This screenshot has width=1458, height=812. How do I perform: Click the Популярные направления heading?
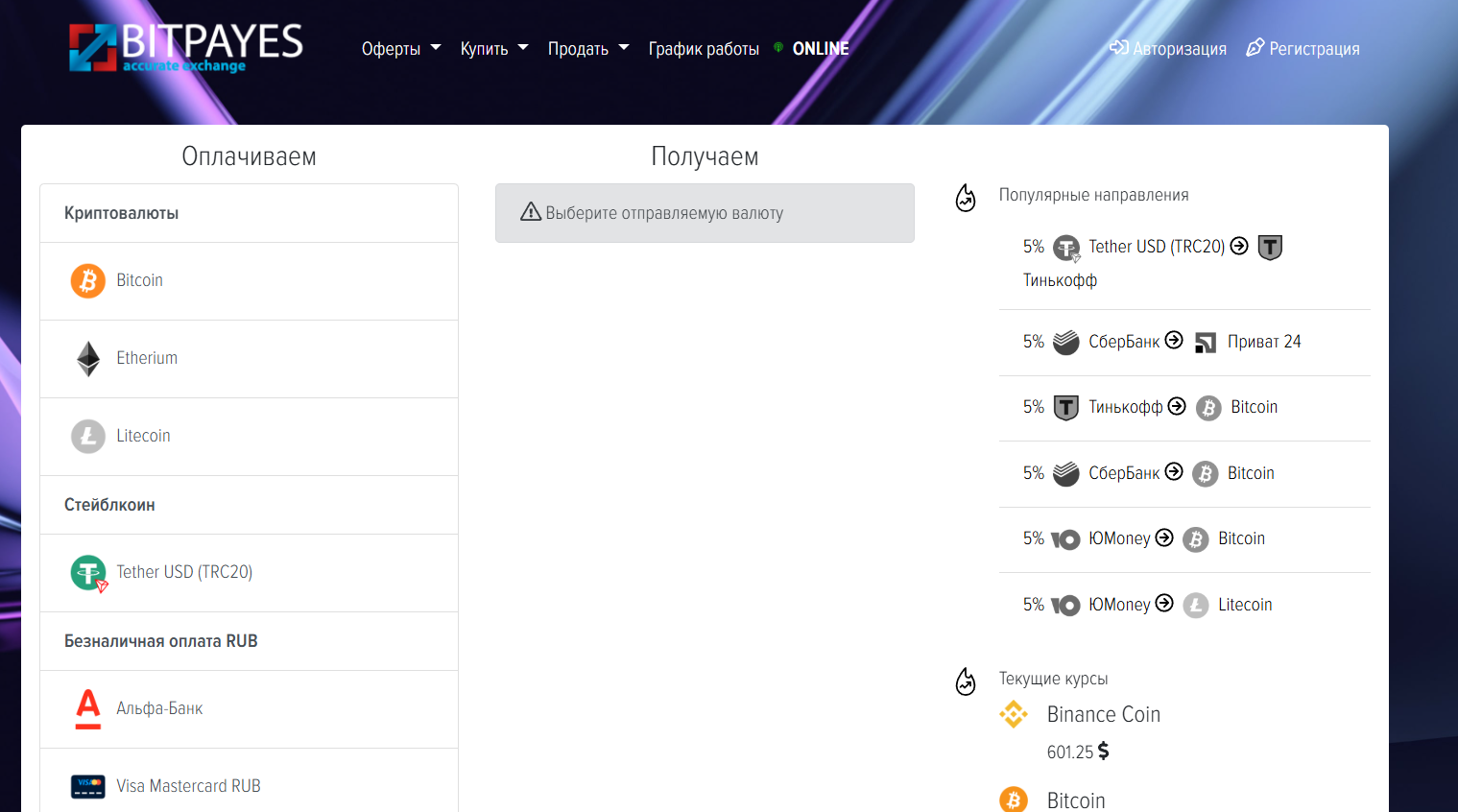pos(1094,196)
